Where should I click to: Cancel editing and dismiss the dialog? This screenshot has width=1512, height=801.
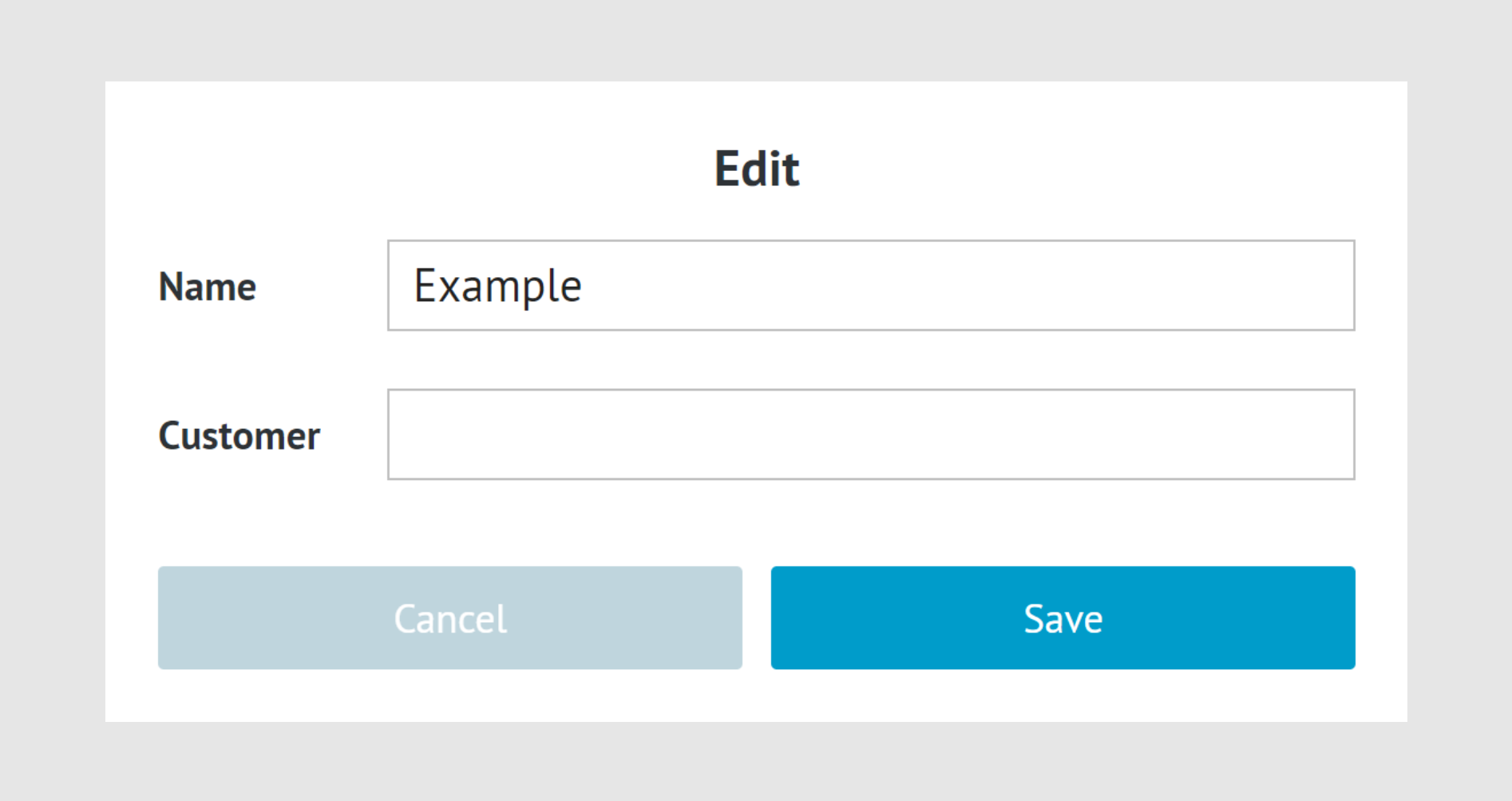tap(449, 618)
